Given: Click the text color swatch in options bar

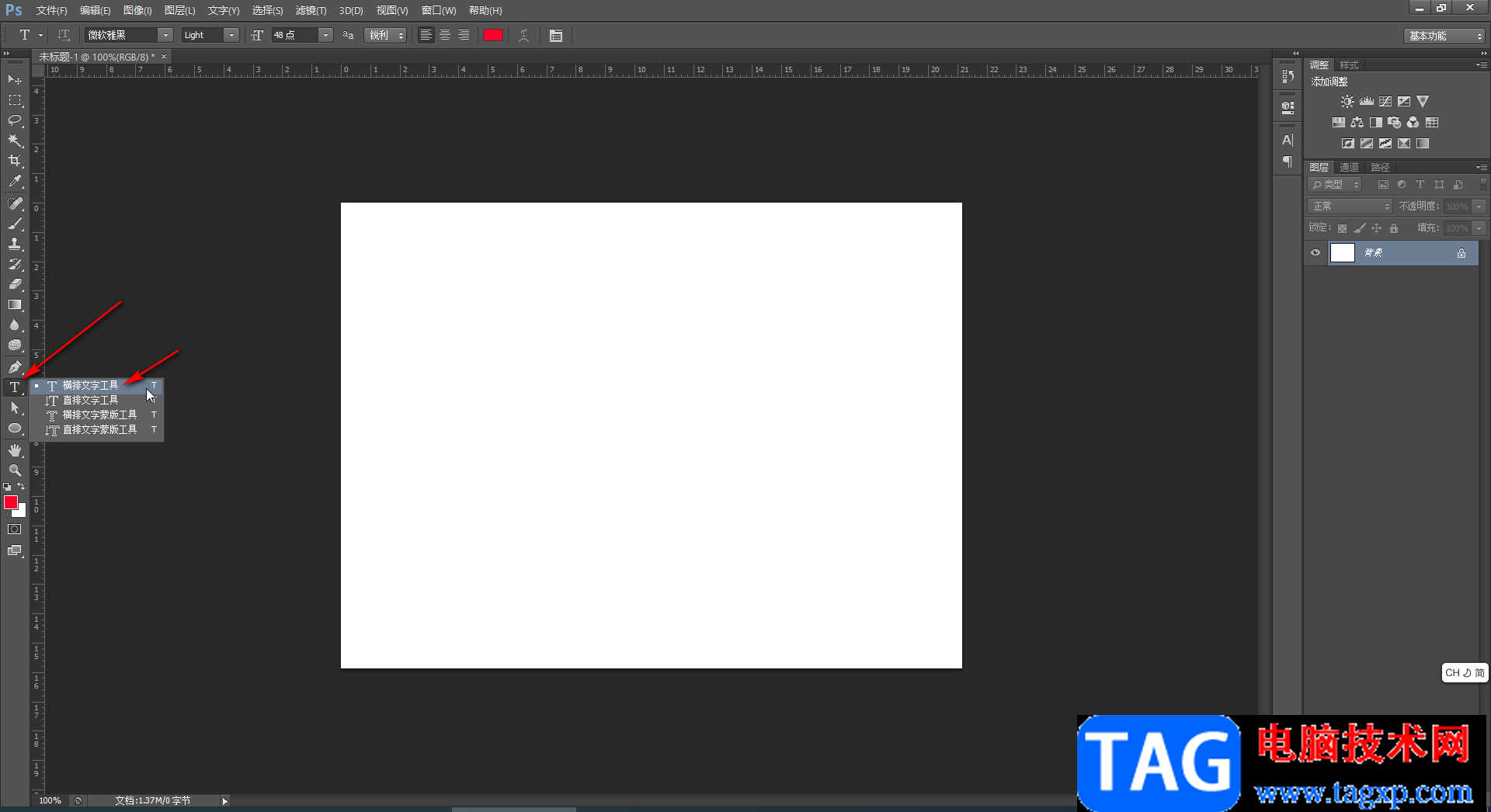Looking at the screenshot, I should click(493, 35).
